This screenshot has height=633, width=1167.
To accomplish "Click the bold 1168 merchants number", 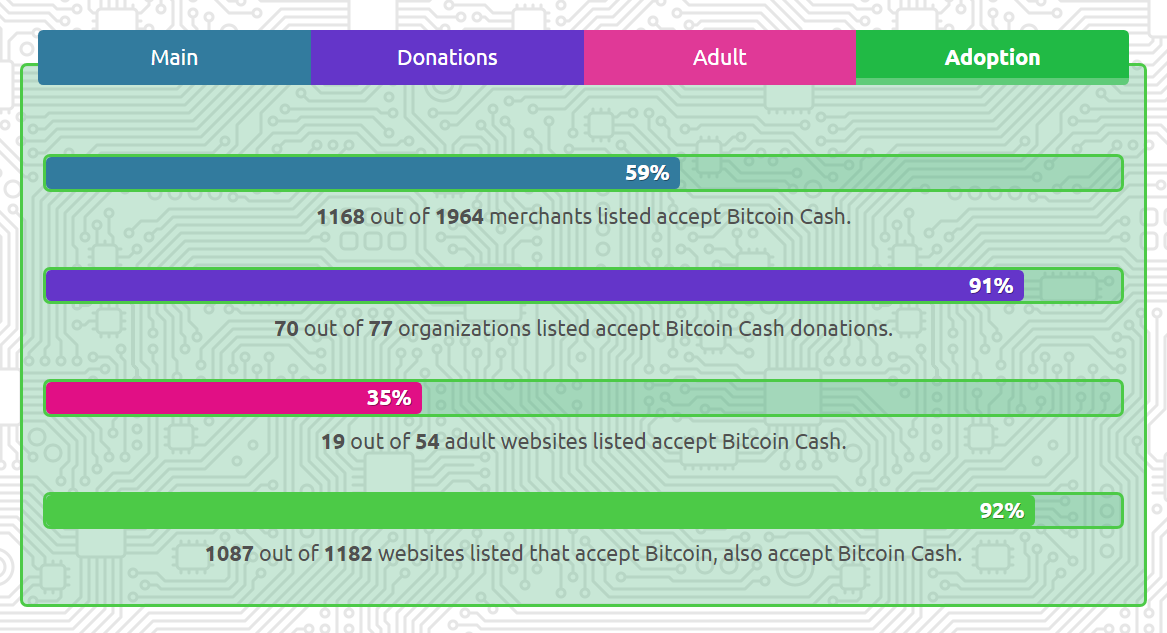I will (340, 216).
